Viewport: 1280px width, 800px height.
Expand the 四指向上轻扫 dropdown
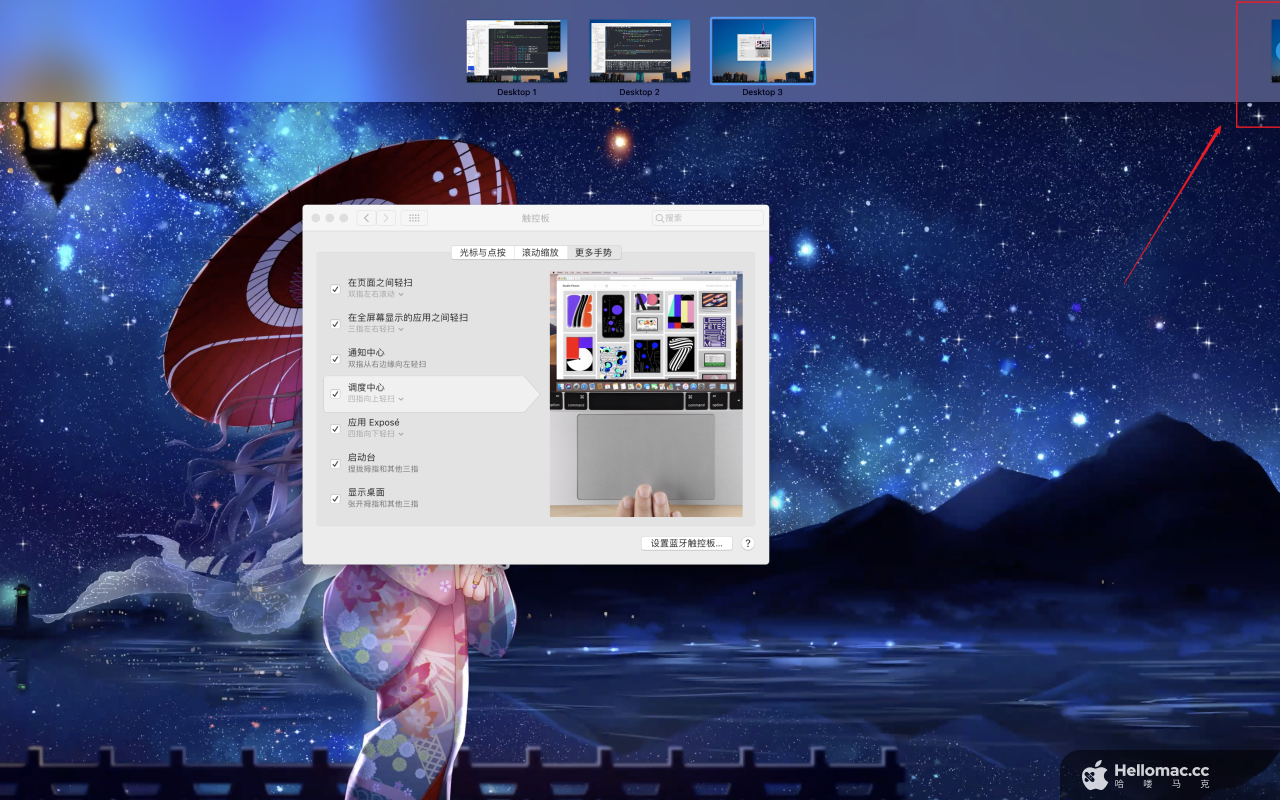pos(376,399)
